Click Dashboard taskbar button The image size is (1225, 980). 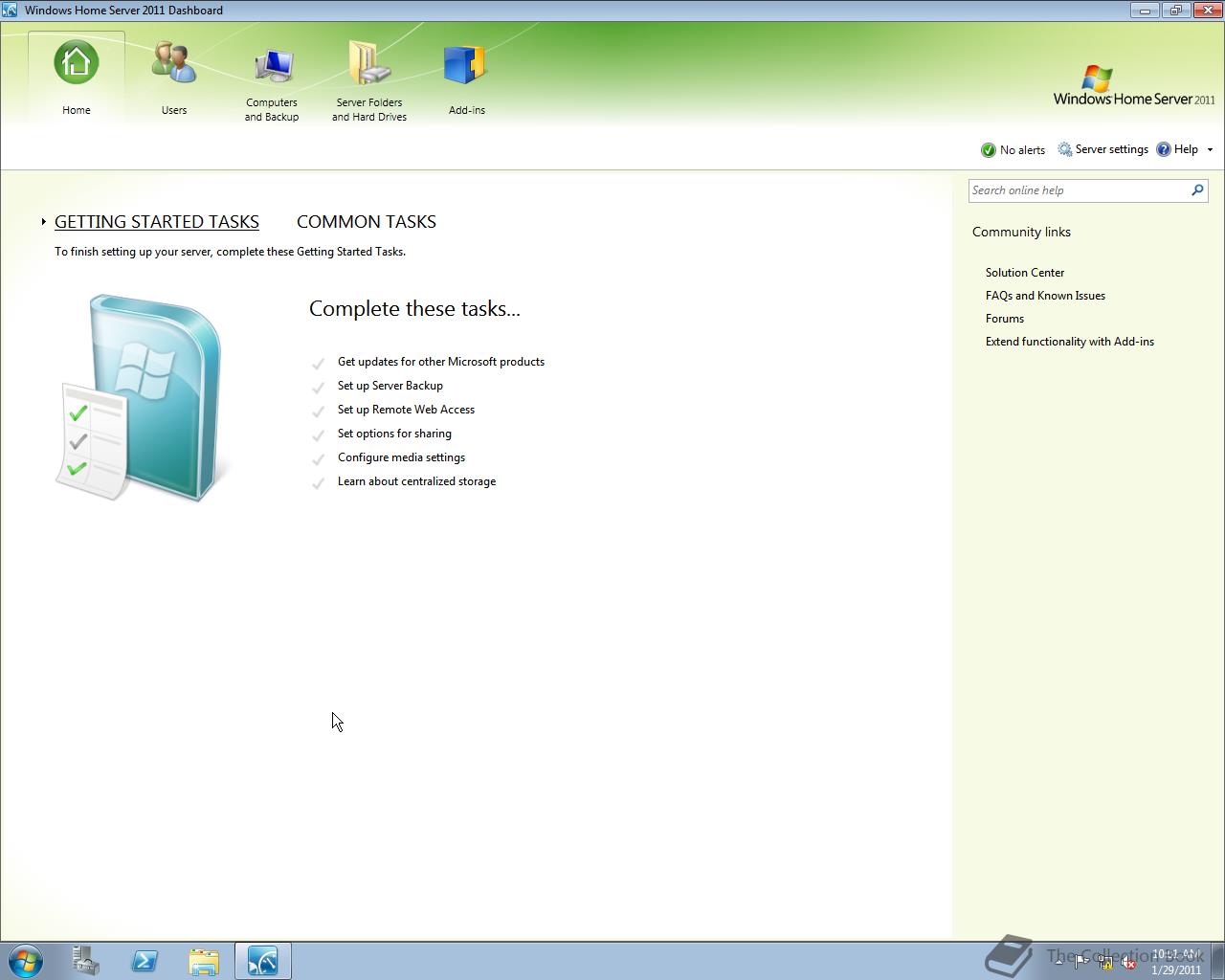click(x=263, y=961)
